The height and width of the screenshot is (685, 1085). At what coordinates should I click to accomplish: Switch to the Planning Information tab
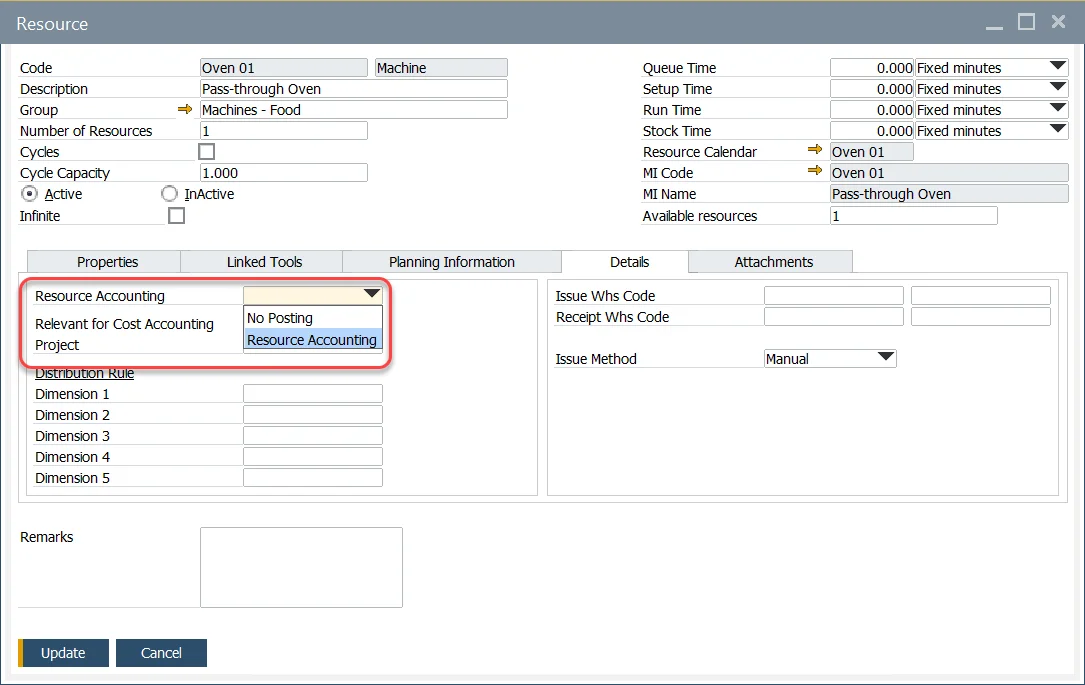click(x=451, y=261)
